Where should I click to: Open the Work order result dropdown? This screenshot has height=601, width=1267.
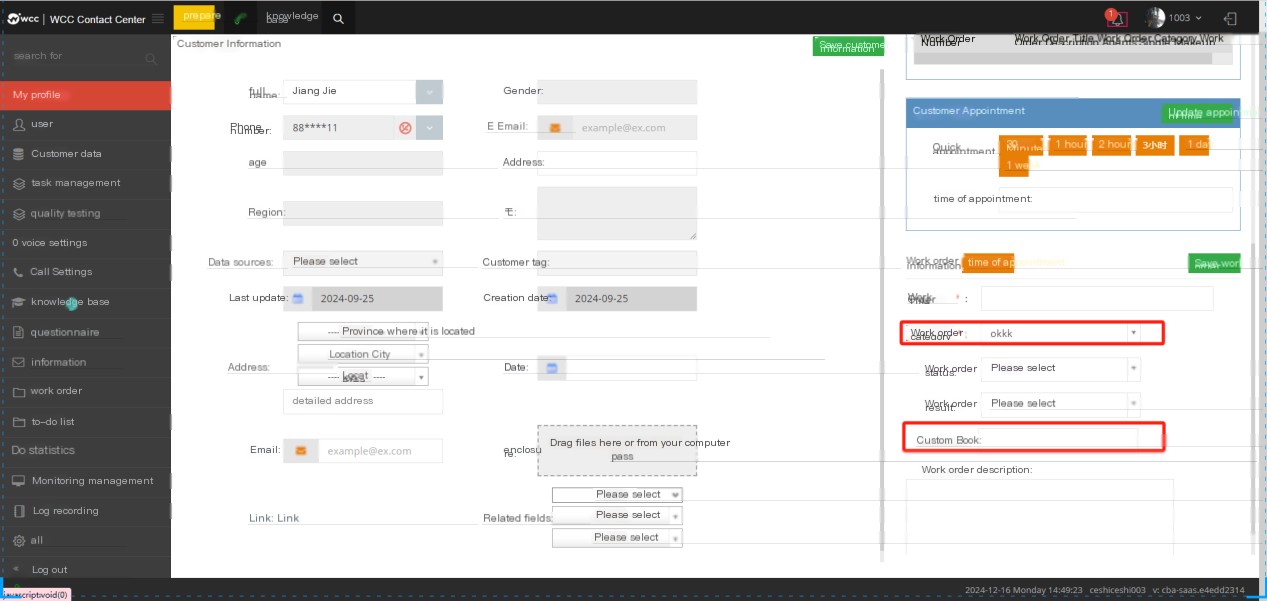(1060, 403)
